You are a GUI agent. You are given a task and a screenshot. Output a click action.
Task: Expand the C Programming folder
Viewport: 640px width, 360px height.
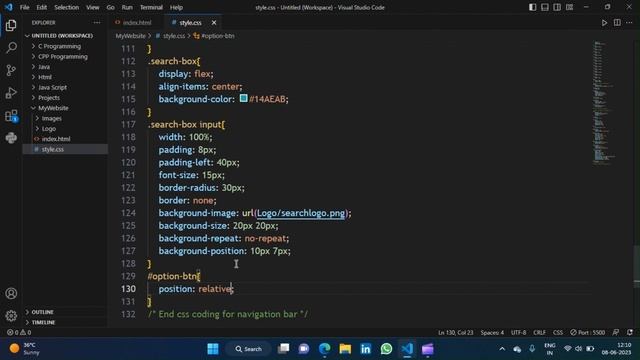point(59,47)
